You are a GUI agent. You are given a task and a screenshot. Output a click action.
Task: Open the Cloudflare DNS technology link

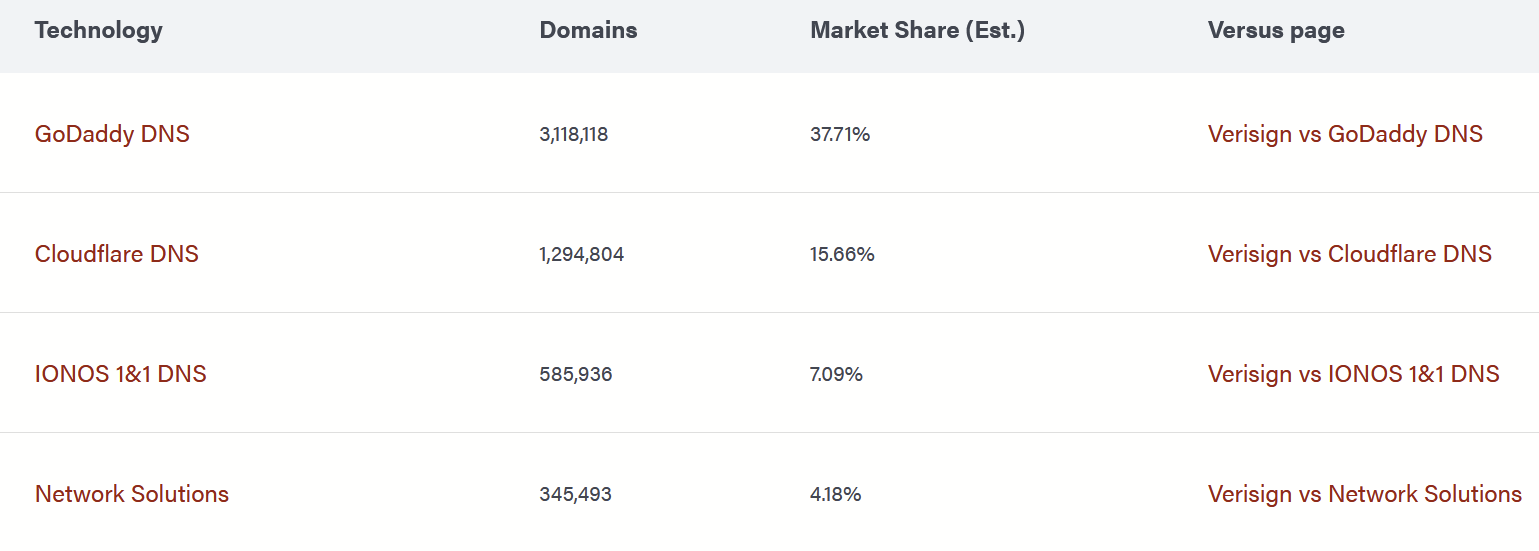[116, 254]
